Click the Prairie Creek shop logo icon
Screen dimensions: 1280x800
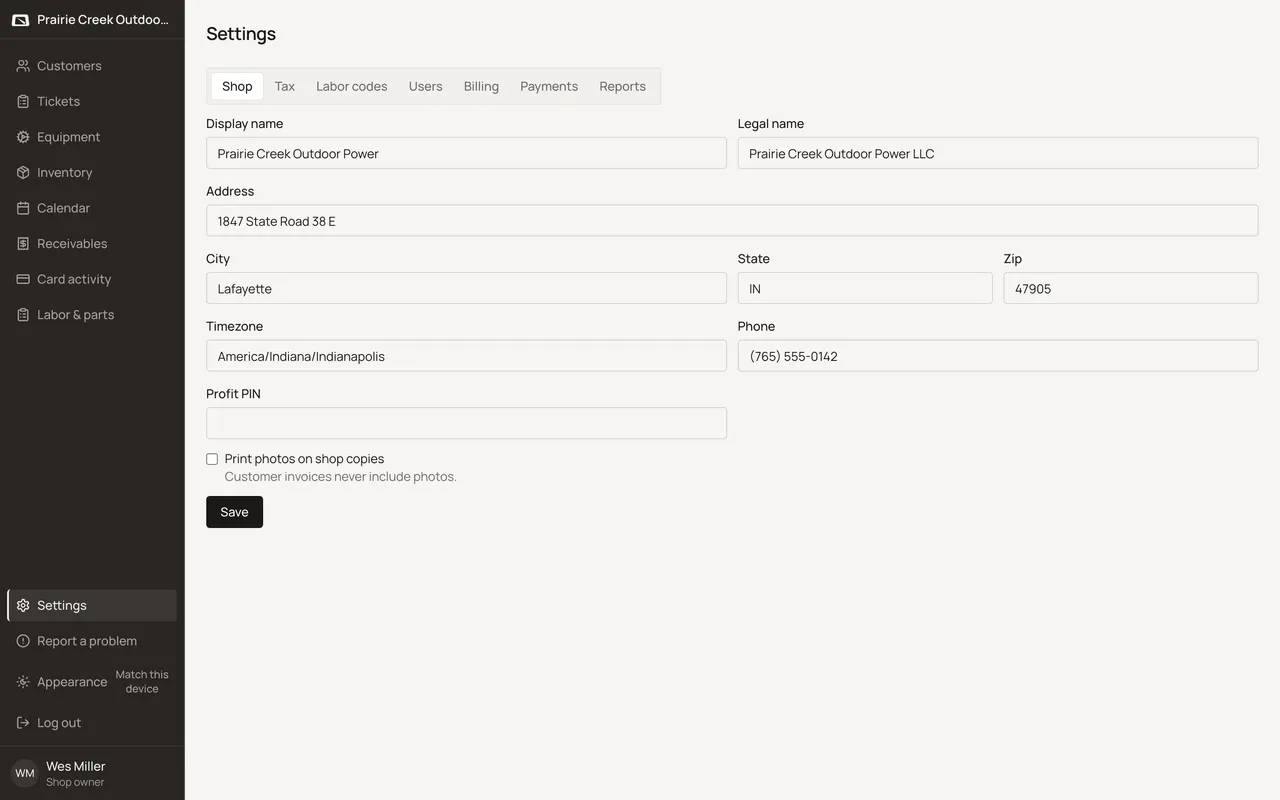click(x=20, y=20)
